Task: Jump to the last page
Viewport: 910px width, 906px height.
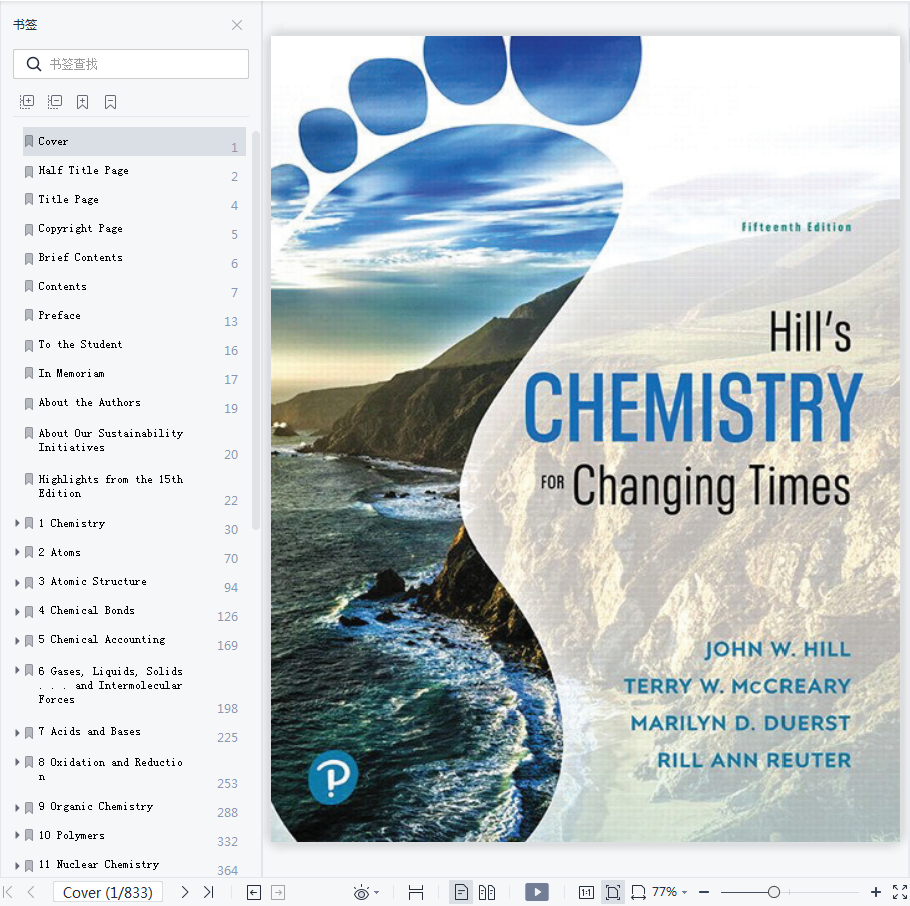Action: click(x=209, y=892)
